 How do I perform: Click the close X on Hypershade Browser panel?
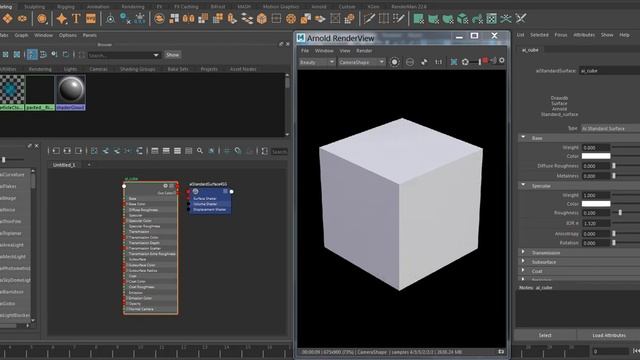pos(287,44)
